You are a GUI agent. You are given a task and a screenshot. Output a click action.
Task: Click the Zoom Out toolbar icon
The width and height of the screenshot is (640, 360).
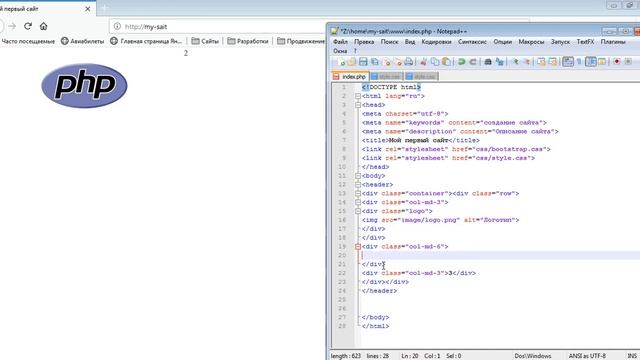(x=527, y=62)
